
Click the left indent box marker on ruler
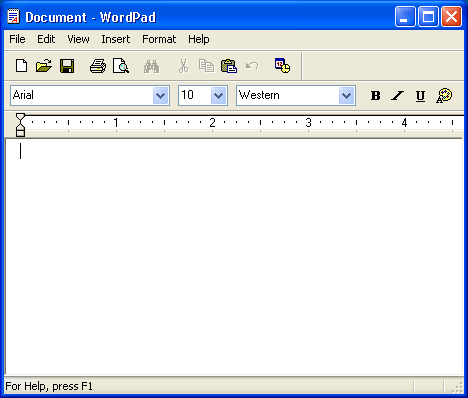coord(20,133)
